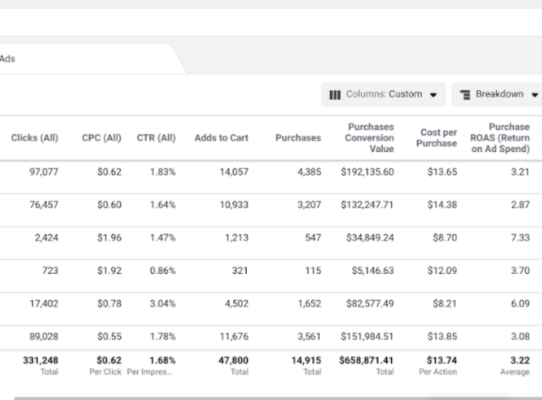
Task: Select total Adds to Cart 47,800
Action: [x=233, y=360]
